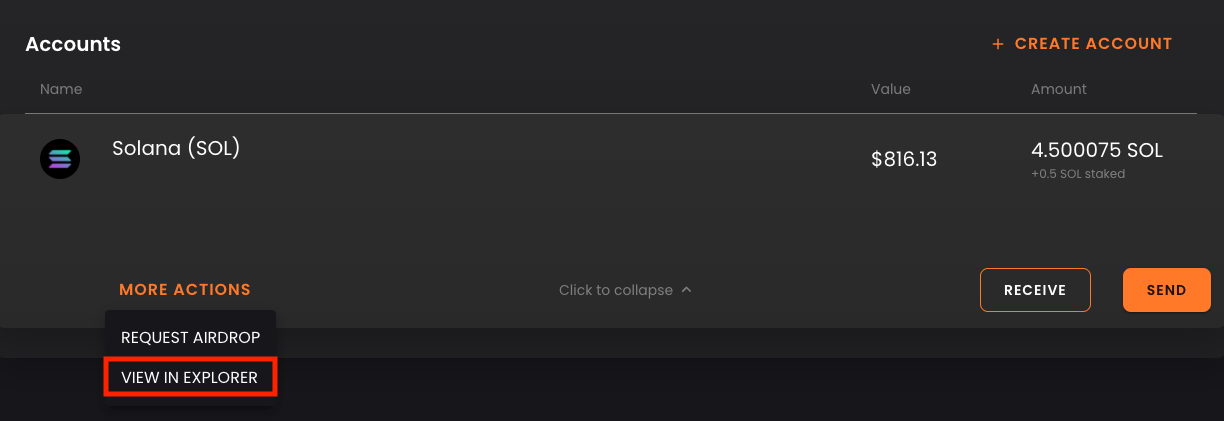Click the Create Account link text
The image size is (1224, 421).
pos(1093,44)
